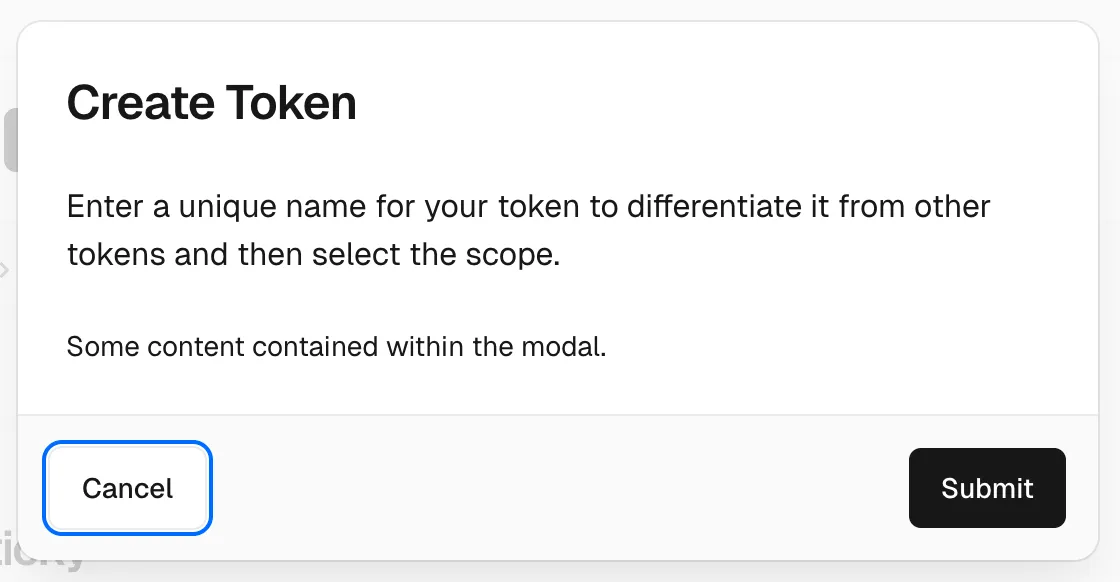Viewport: 1120px width, 582px height.
Task: Click the "Enter a unique name" description line
Action: (x=528, y=207)
